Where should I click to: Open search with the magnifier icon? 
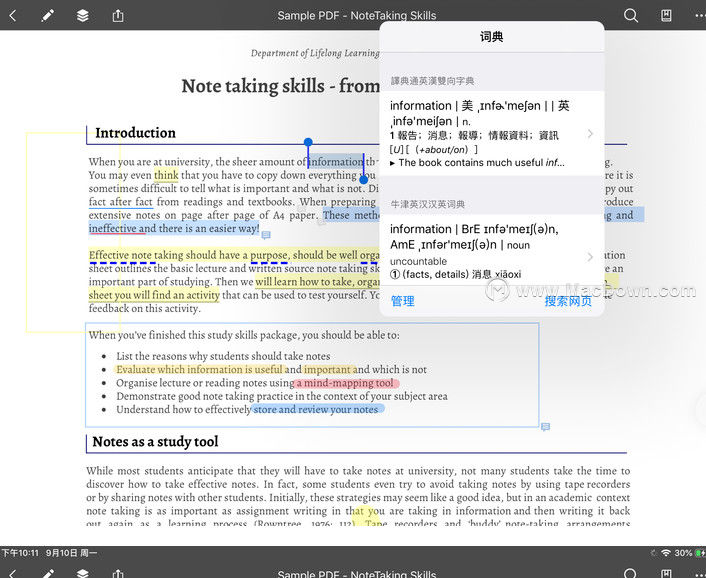pyautogui.click(x=631, y=16)
